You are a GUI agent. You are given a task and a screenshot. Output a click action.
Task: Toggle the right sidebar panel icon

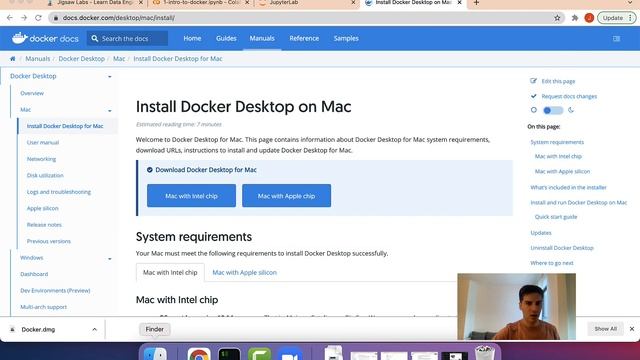(616, 38)
